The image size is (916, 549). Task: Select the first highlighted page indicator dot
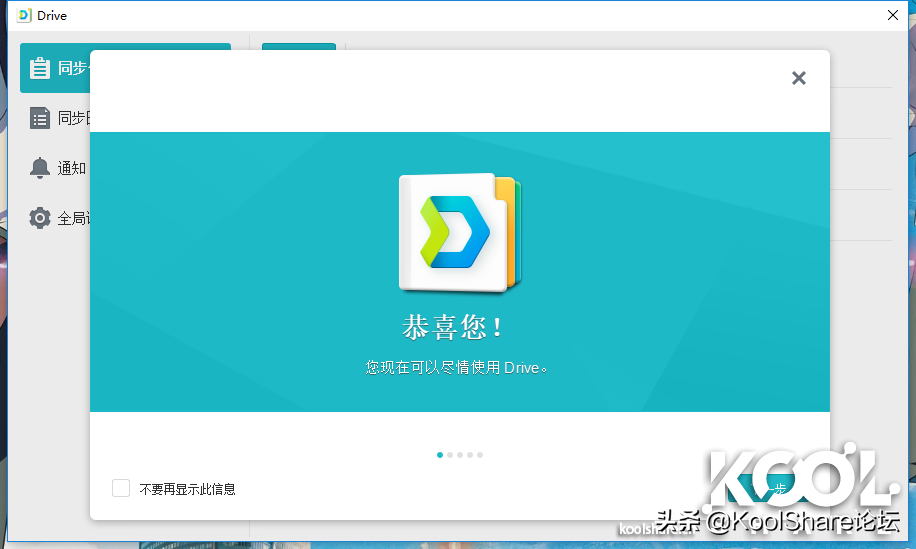tap(440, 455)
